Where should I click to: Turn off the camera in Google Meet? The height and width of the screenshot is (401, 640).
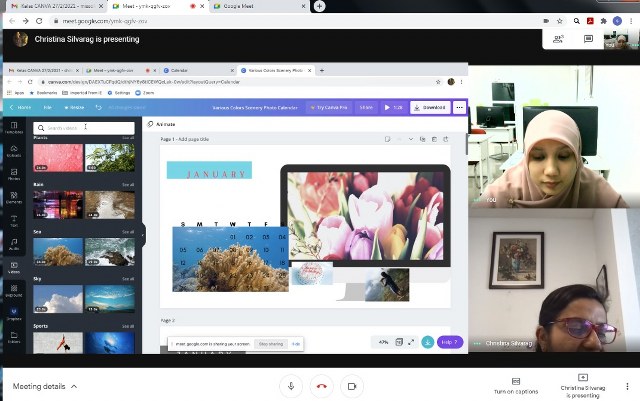coord(352,386)
